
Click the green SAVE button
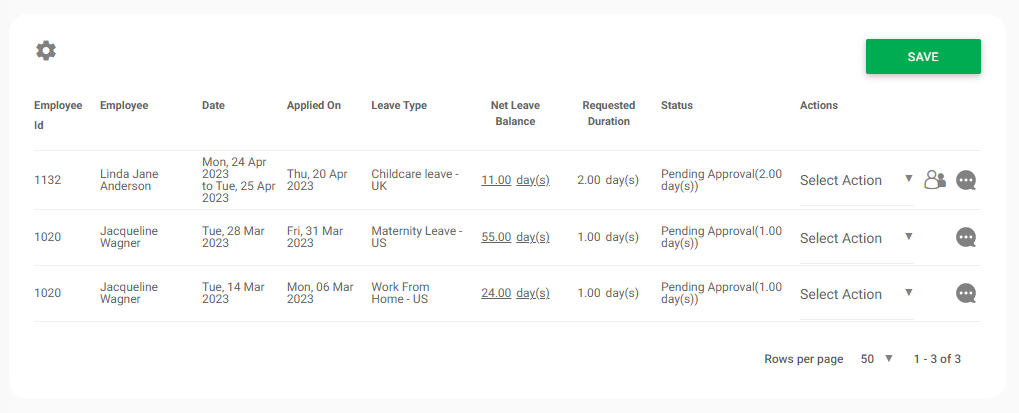point(922,57)
